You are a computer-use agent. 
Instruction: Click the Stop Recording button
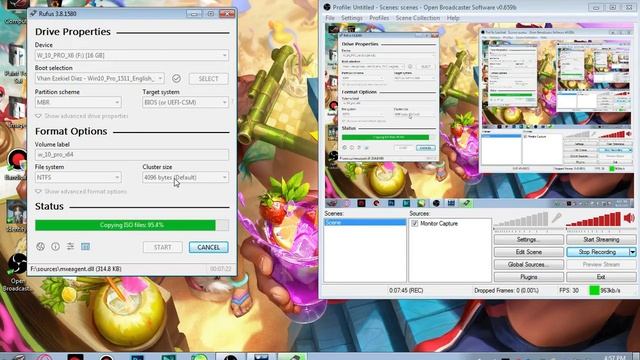coord(598,252)
